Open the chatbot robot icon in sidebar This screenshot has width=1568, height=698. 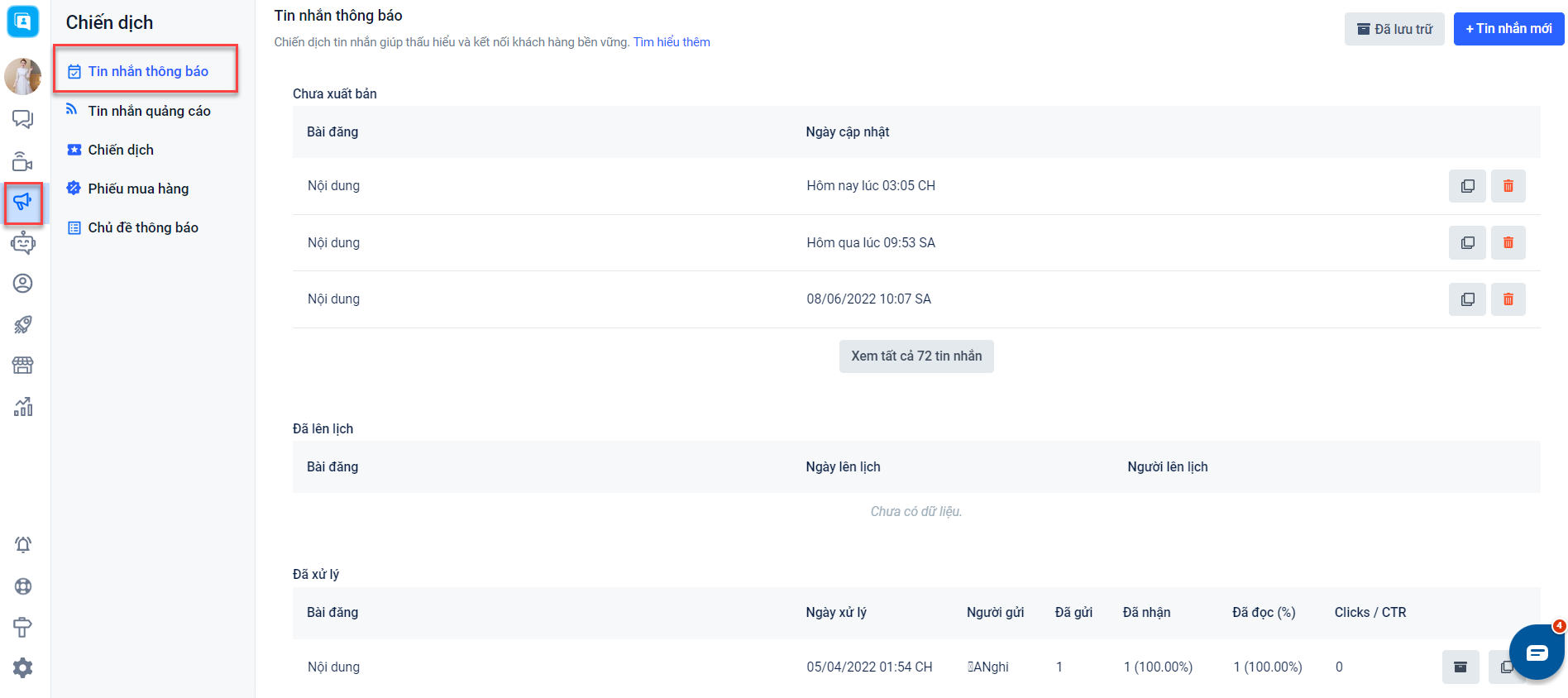(x=23, y=243)
